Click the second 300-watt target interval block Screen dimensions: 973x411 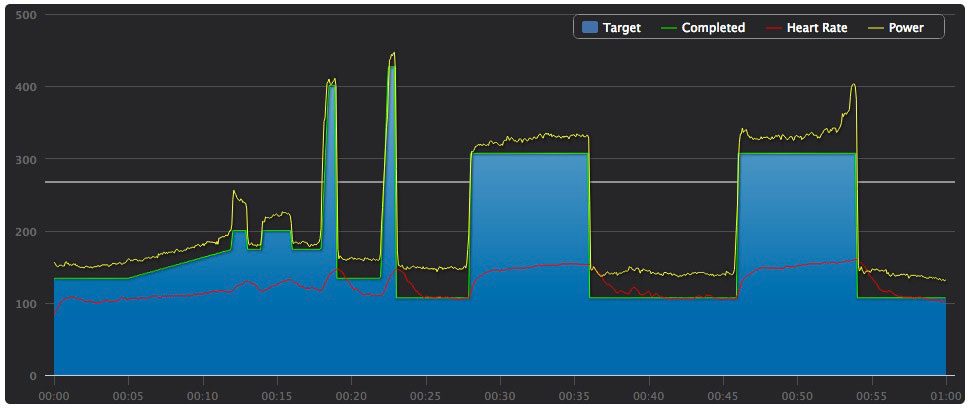[797, 264]
